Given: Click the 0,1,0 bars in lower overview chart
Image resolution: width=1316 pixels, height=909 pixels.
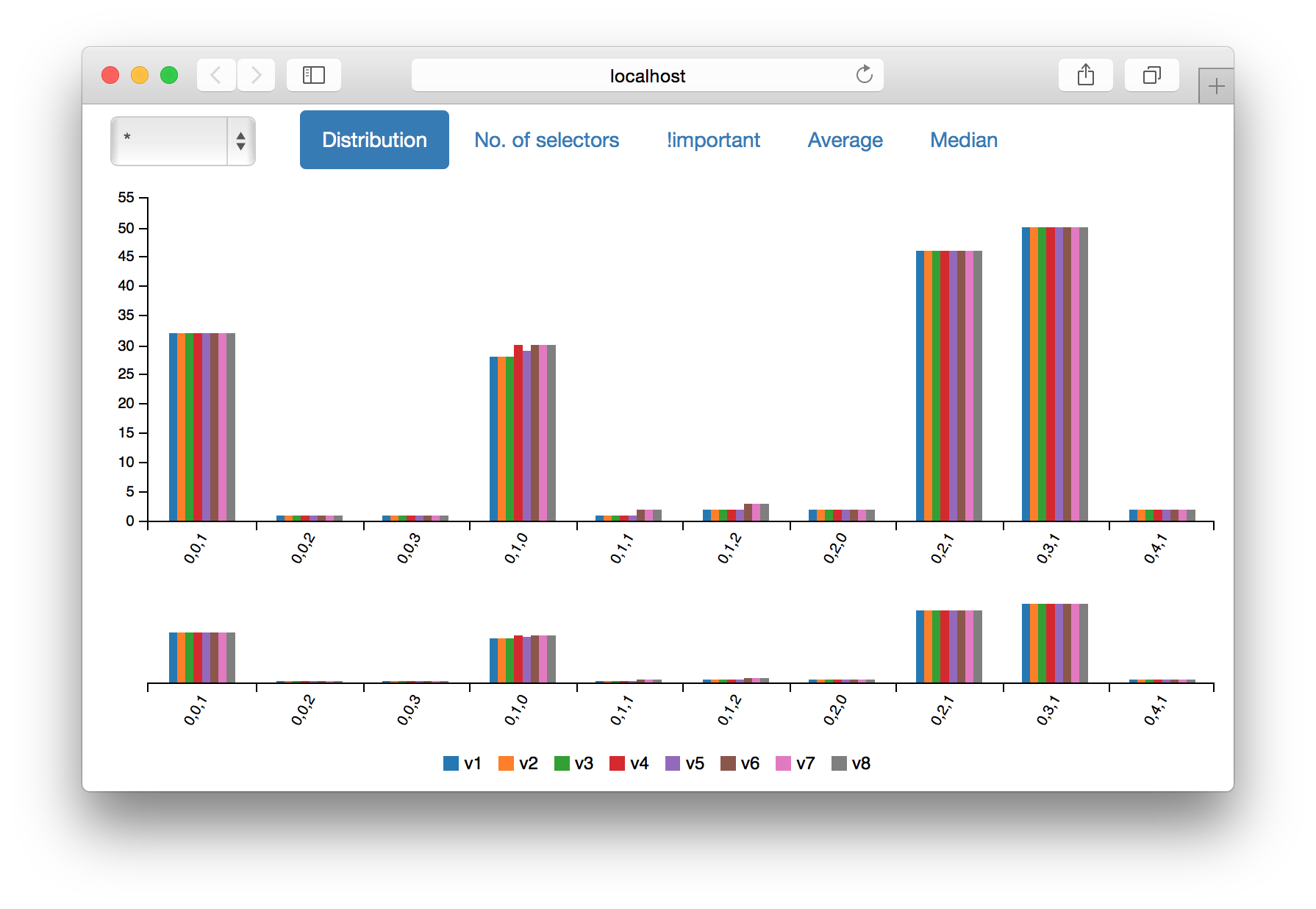Looking at the screenshot, I should tap(523, 659).
